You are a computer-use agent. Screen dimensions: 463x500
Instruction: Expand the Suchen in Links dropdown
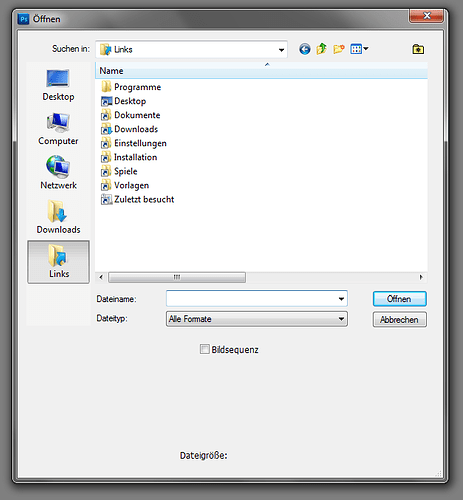point(281,50)
